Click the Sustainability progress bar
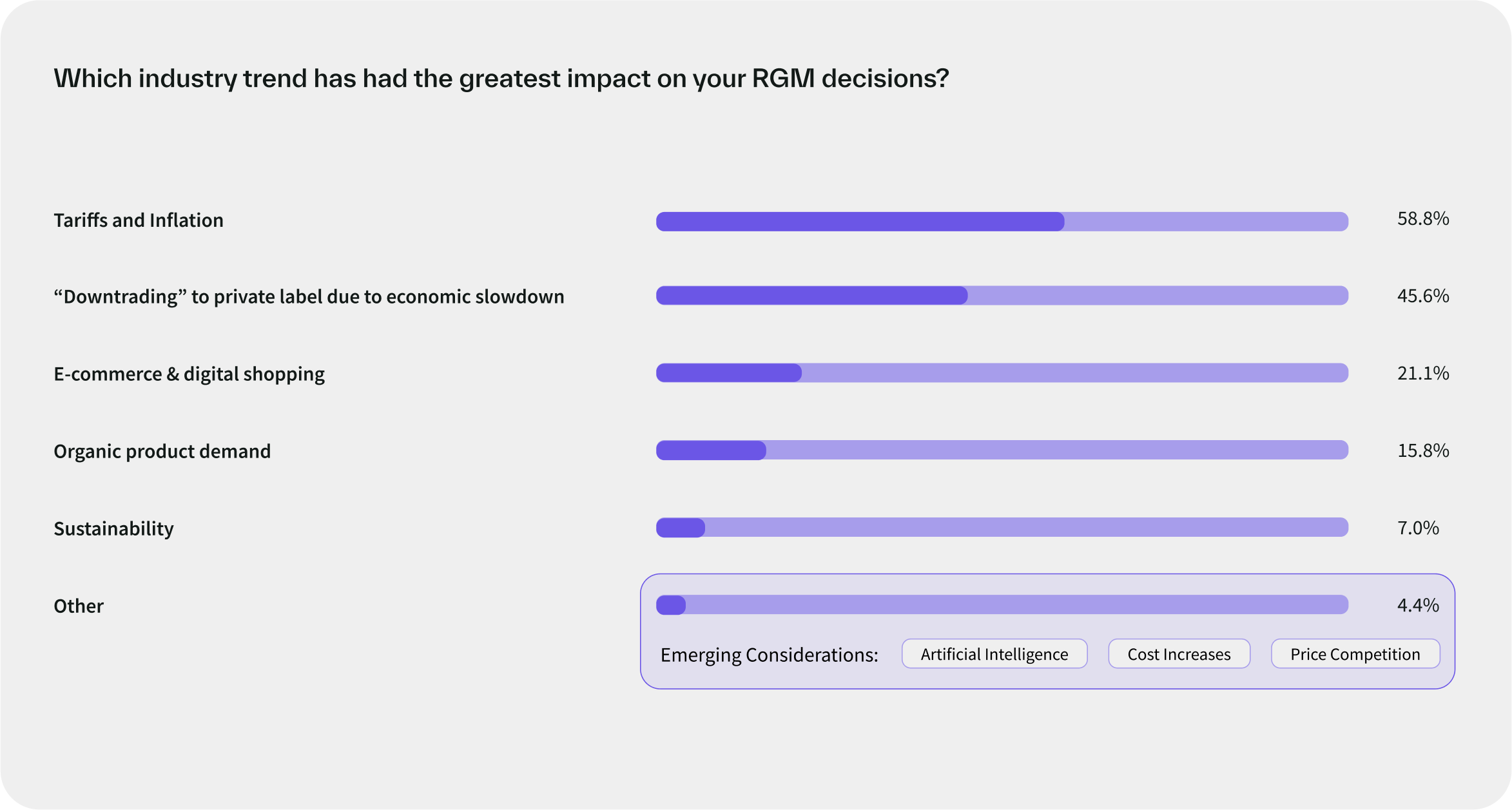Screen dimensions: 1512x810 coord(1002,528)
